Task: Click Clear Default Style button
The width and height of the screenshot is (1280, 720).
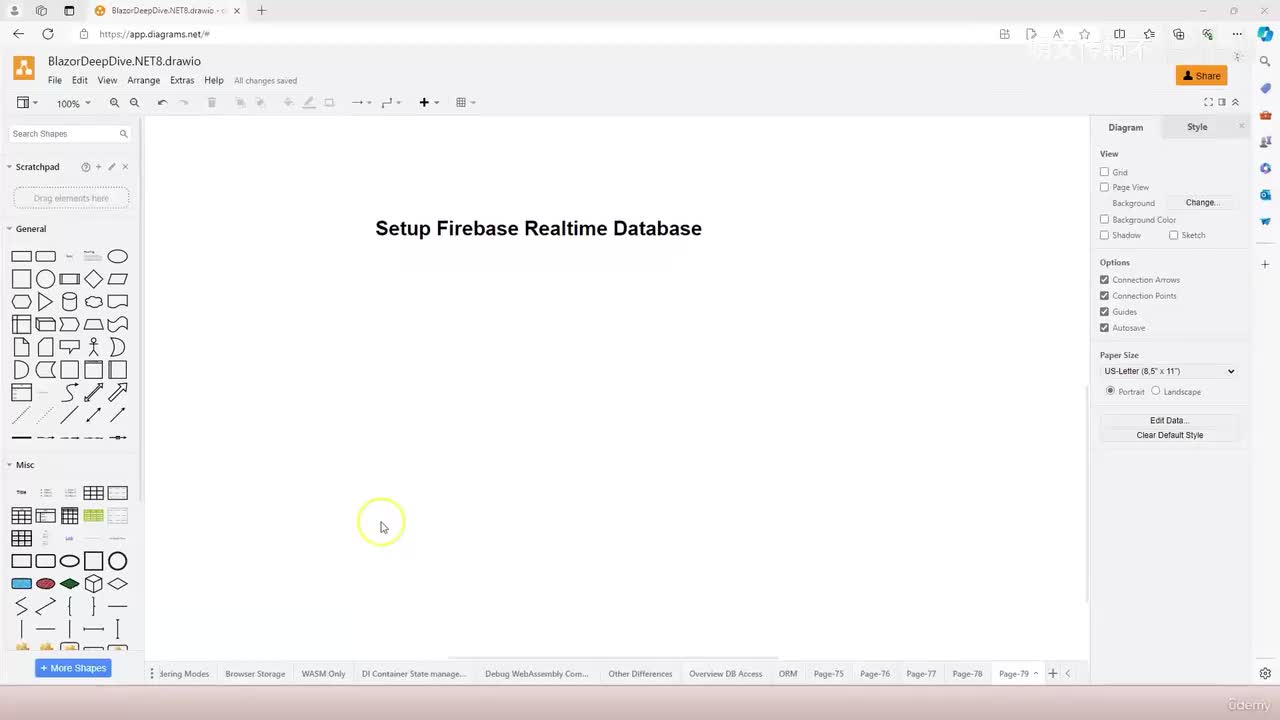Action: 1168,435
